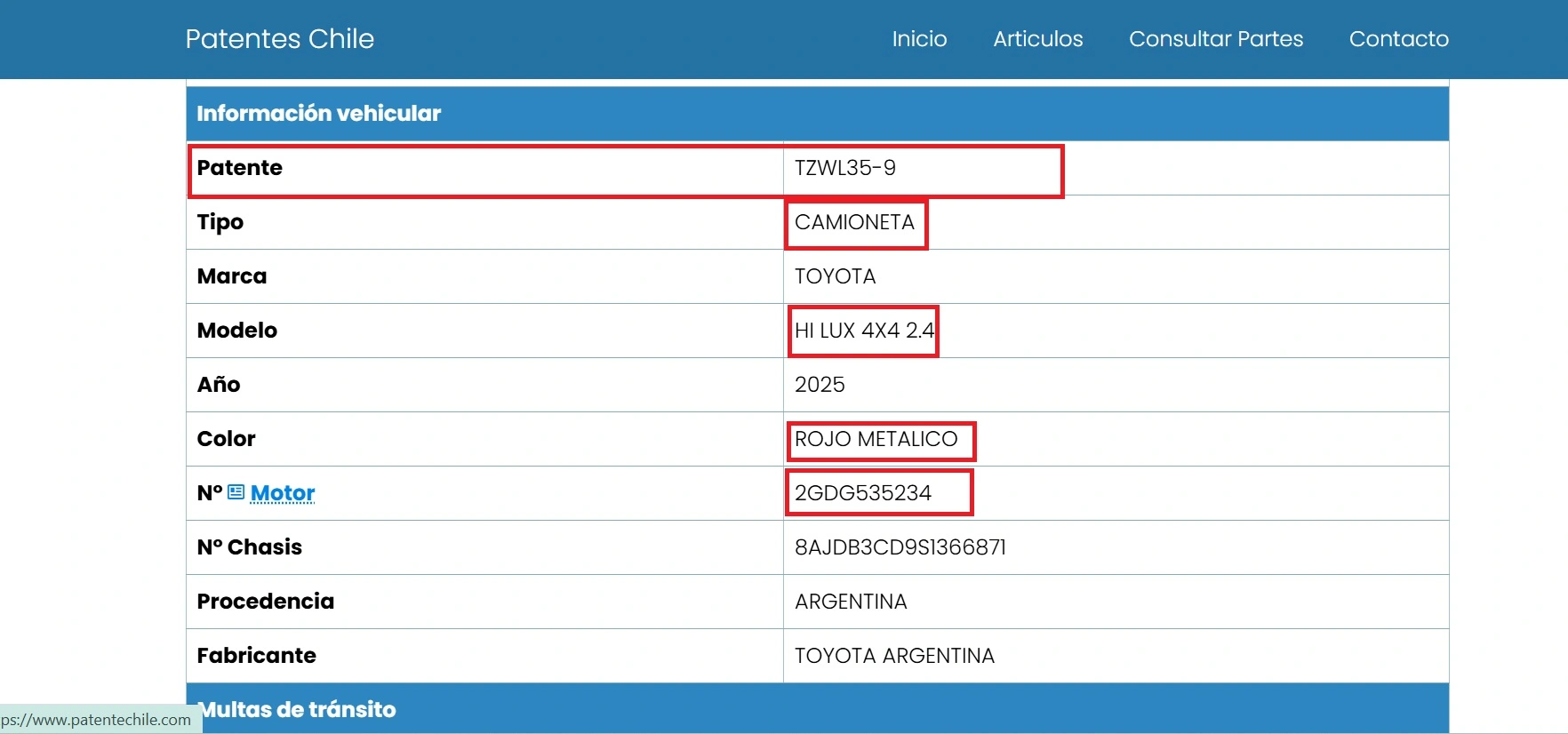Click the Patente row label

tap(239, 168)
